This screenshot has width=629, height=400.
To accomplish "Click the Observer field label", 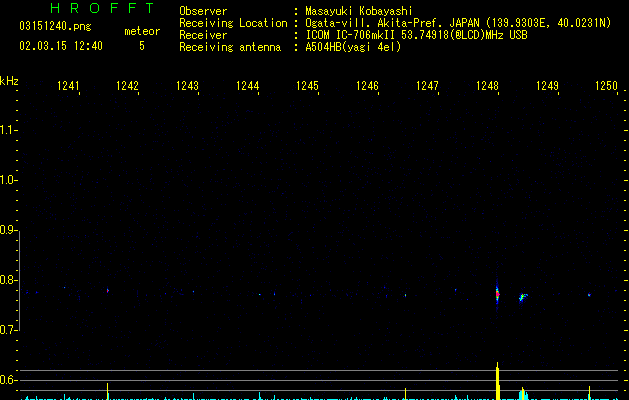I will [x=203, y=11].
